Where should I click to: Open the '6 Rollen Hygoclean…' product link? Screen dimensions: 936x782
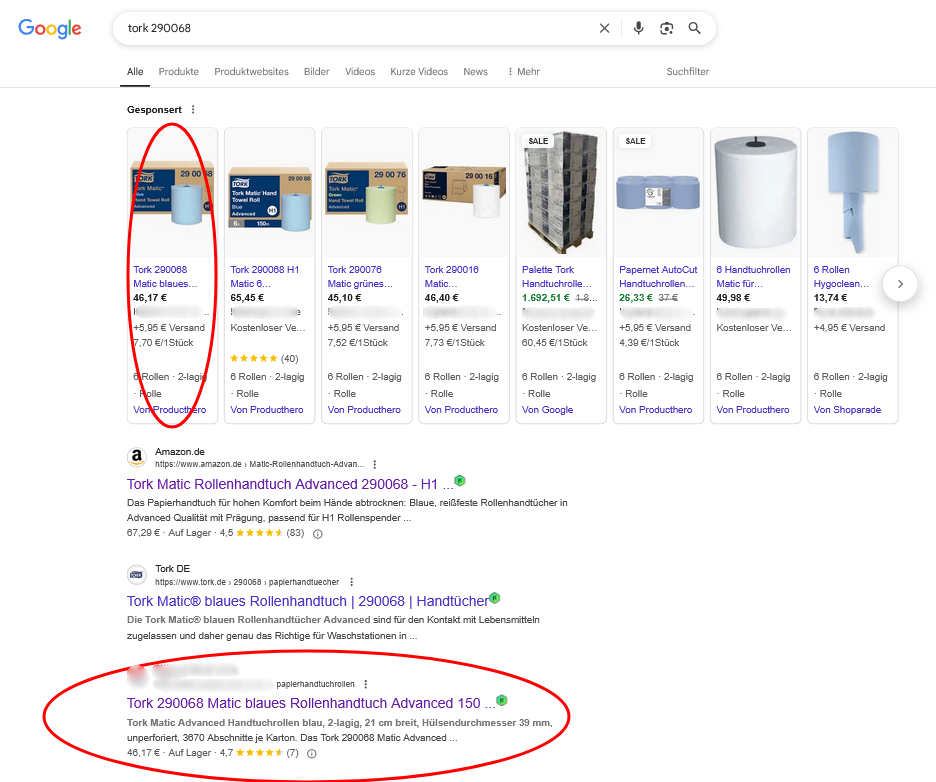click(843, 277)
